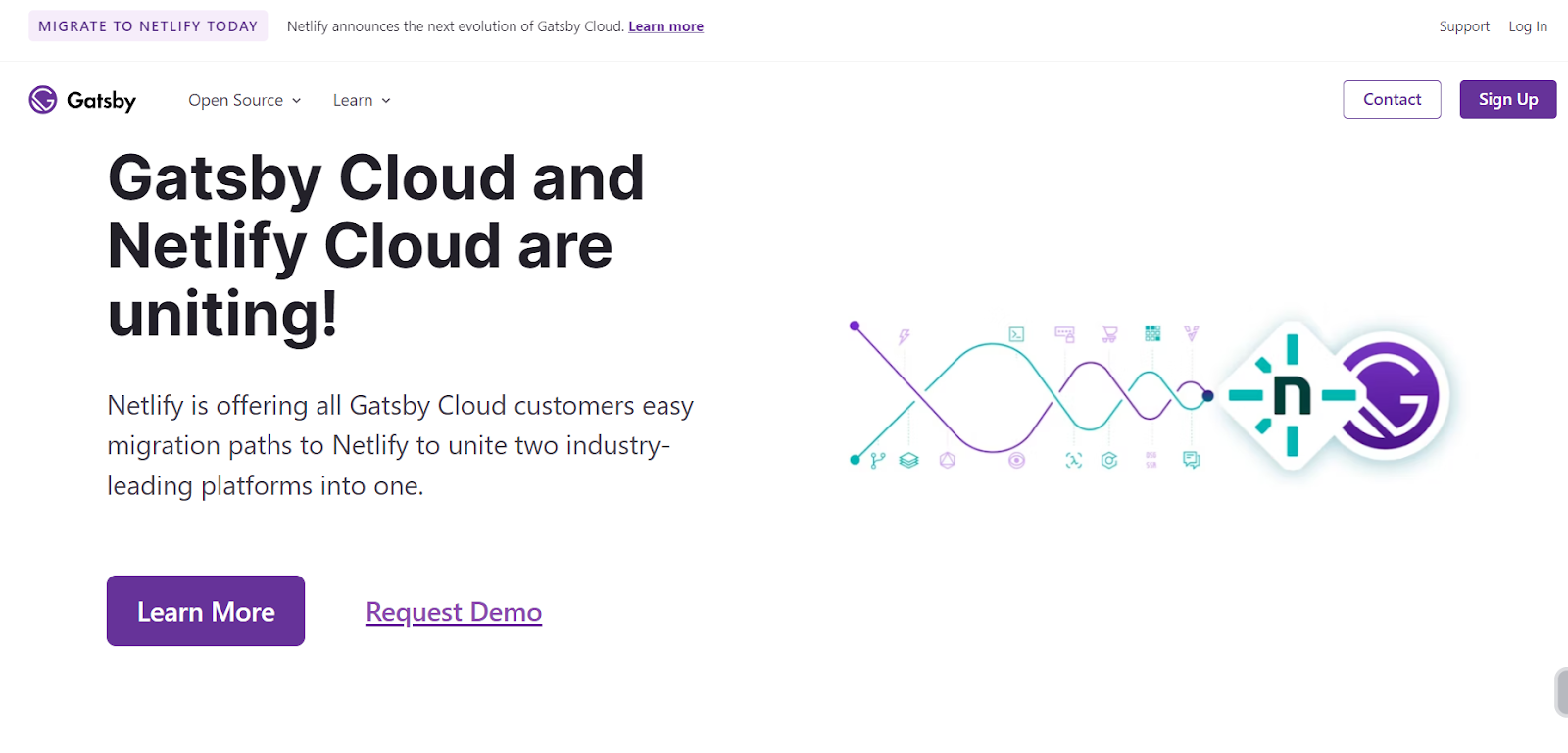Screen dimensions: 1568x753
Task: Click the 'Netlify announces the next evolution' text
Action: (x=455, y=26)
